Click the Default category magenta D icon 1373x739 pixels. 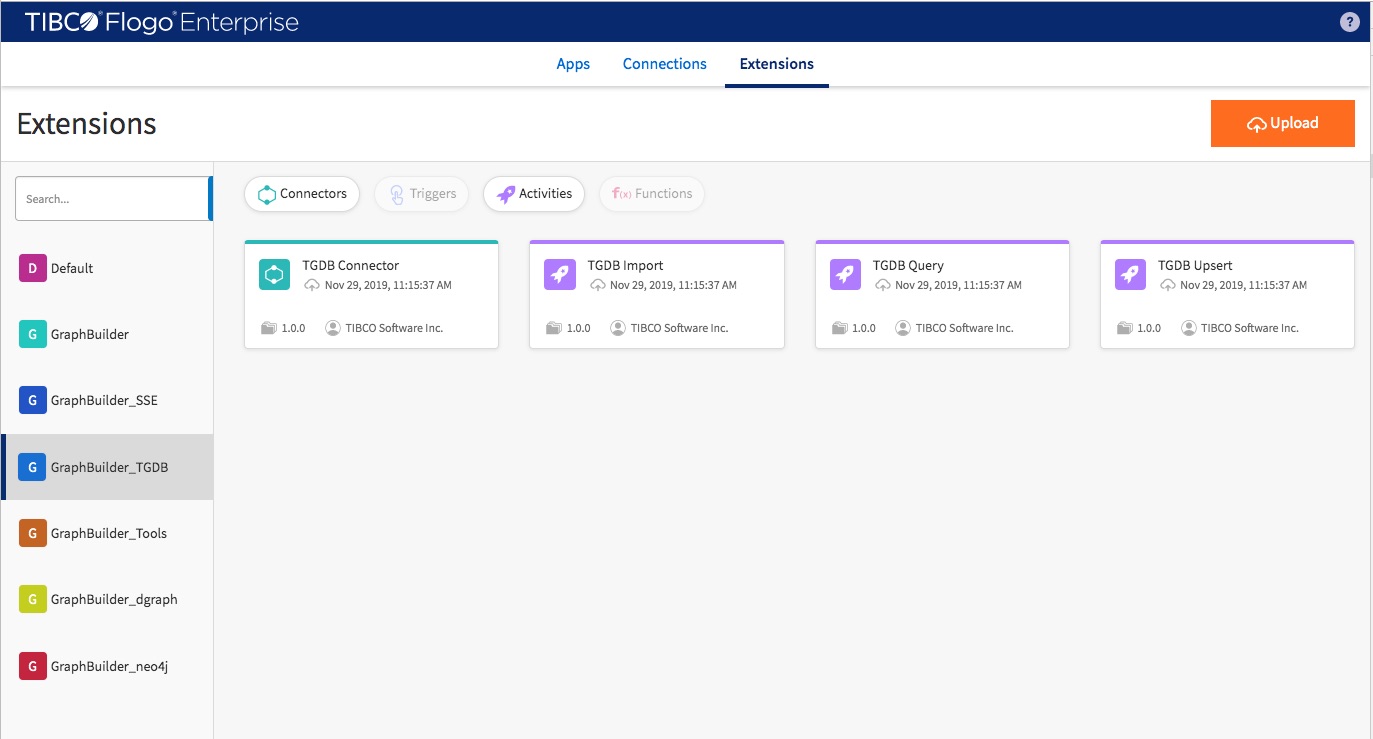pos(32,268)
